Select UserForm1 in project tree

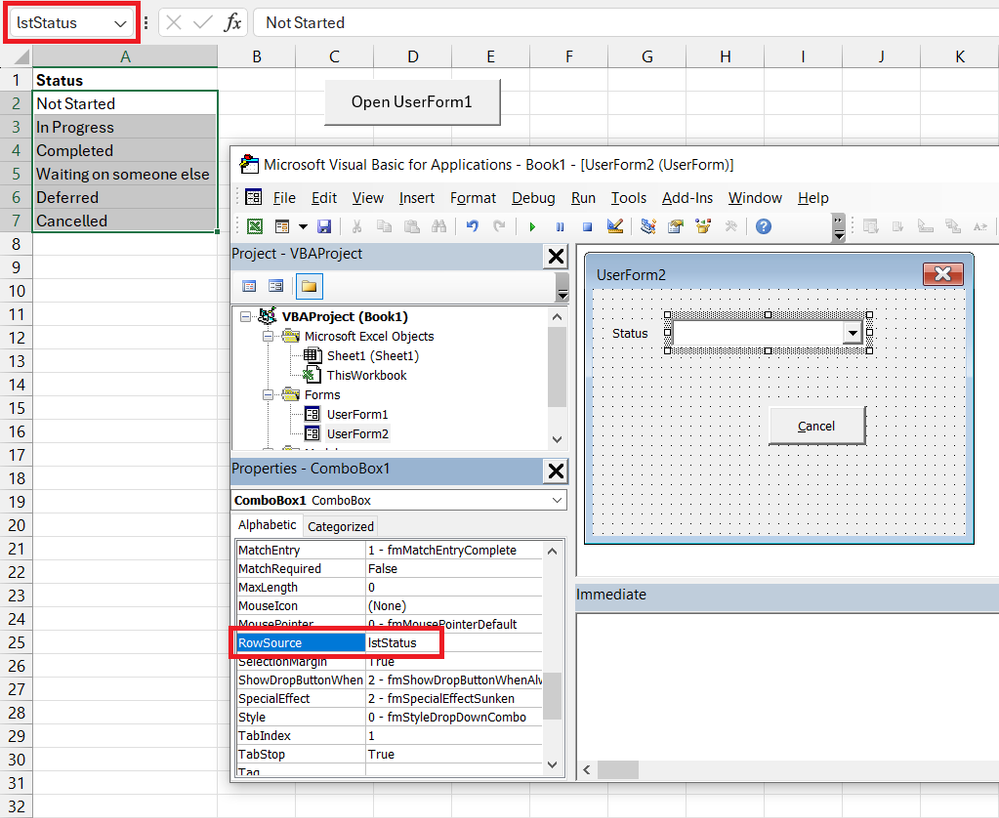(x=357, y=414)
